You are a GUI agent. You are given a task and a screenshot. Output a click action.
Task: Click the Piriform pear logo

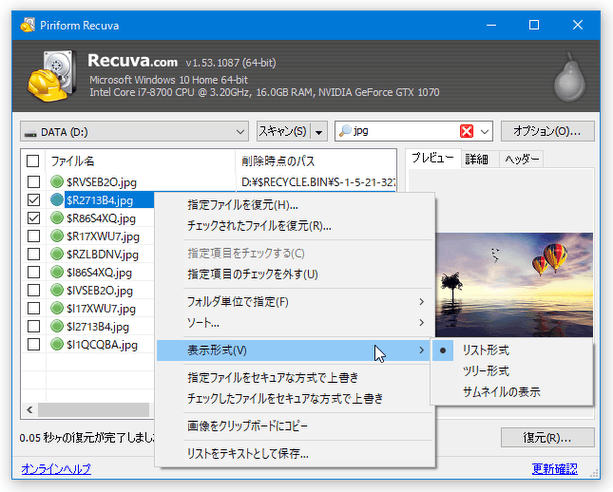[570, 77]
